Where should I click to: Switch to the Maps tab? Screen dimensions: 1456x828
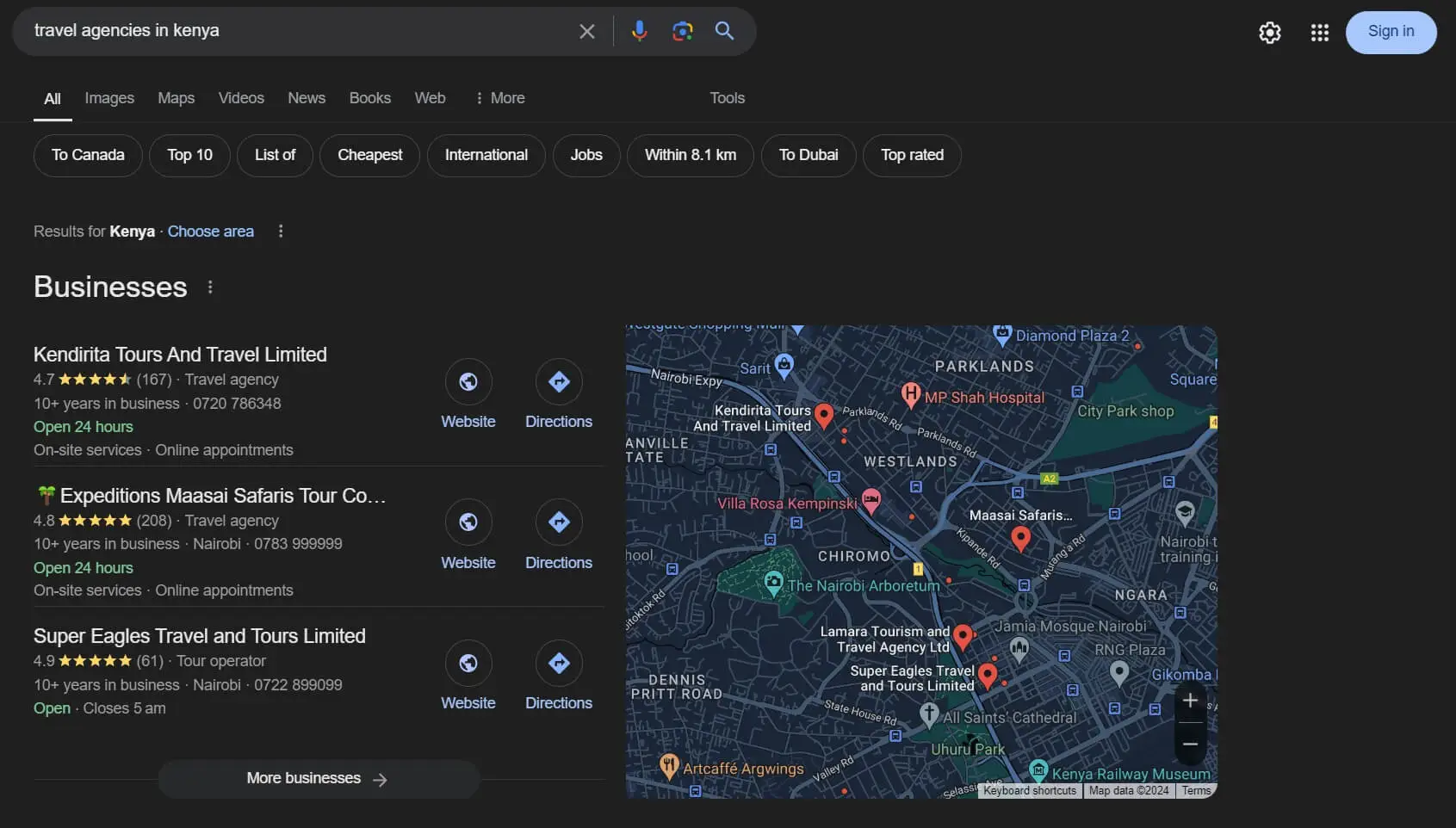[x=176, y=98]
